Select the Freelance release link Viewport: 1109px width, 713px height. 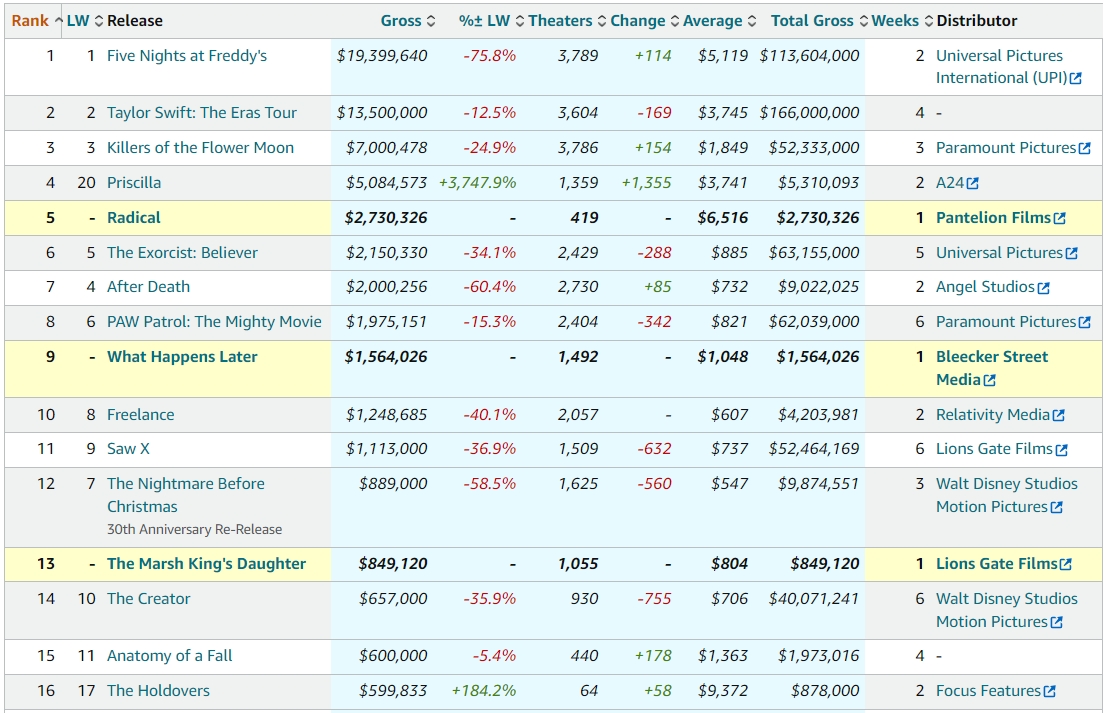[141, 415]
